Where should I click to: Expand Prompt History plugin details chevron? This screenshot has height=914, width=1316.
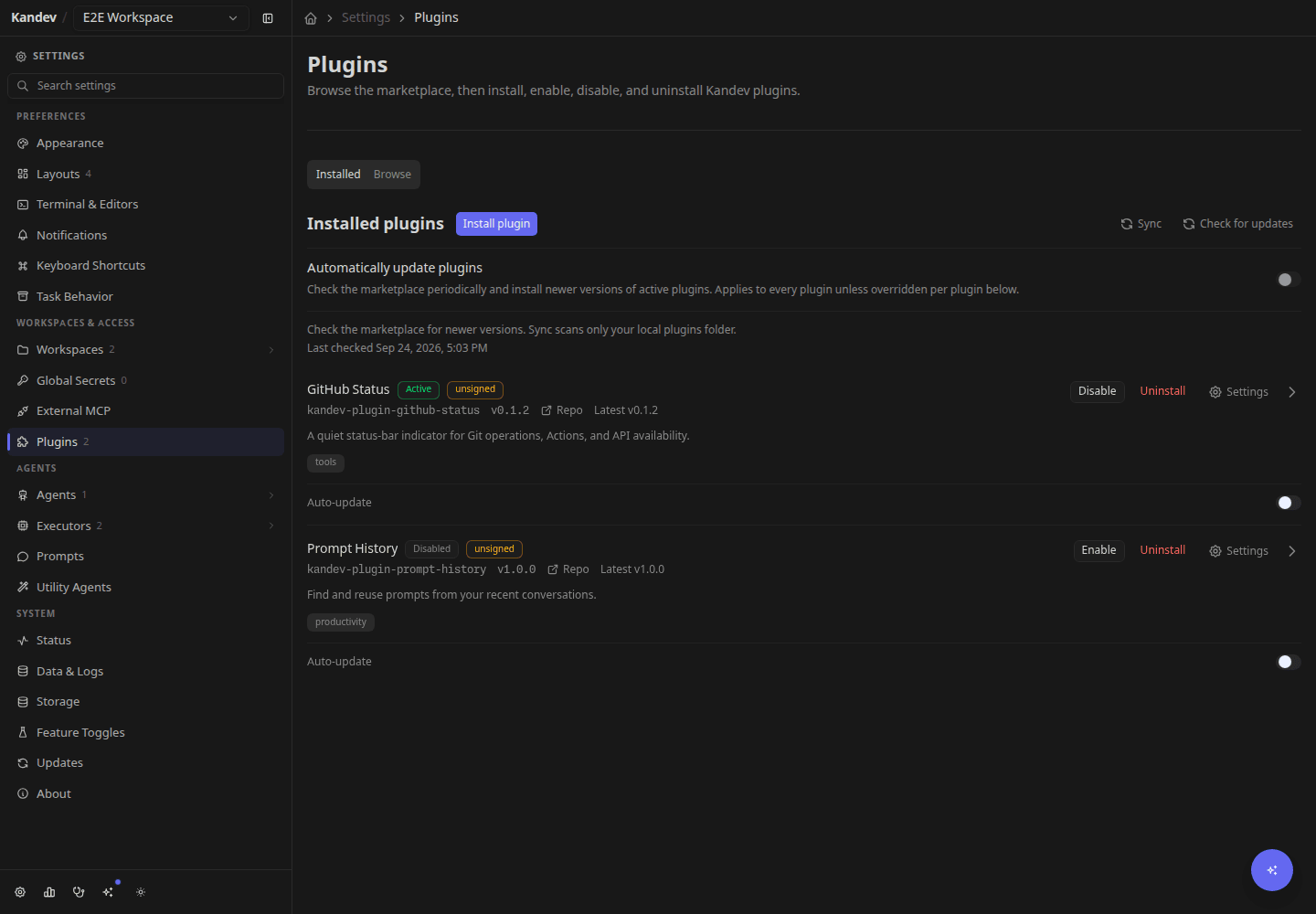point(1292,551)
